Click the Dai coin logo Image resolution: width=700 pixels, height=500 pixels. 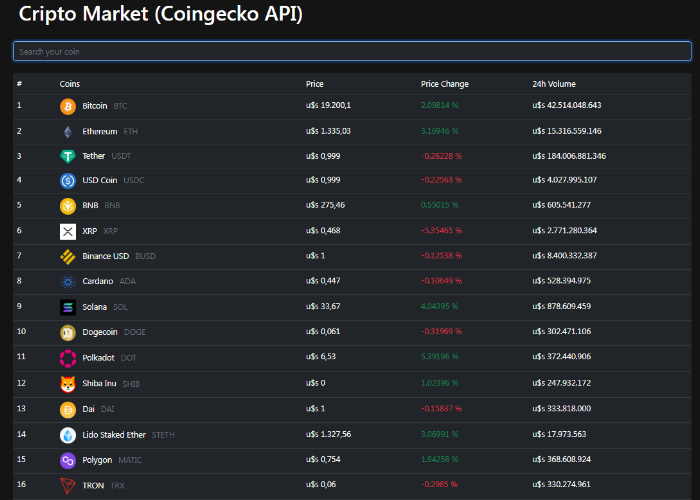click(68, 409)
